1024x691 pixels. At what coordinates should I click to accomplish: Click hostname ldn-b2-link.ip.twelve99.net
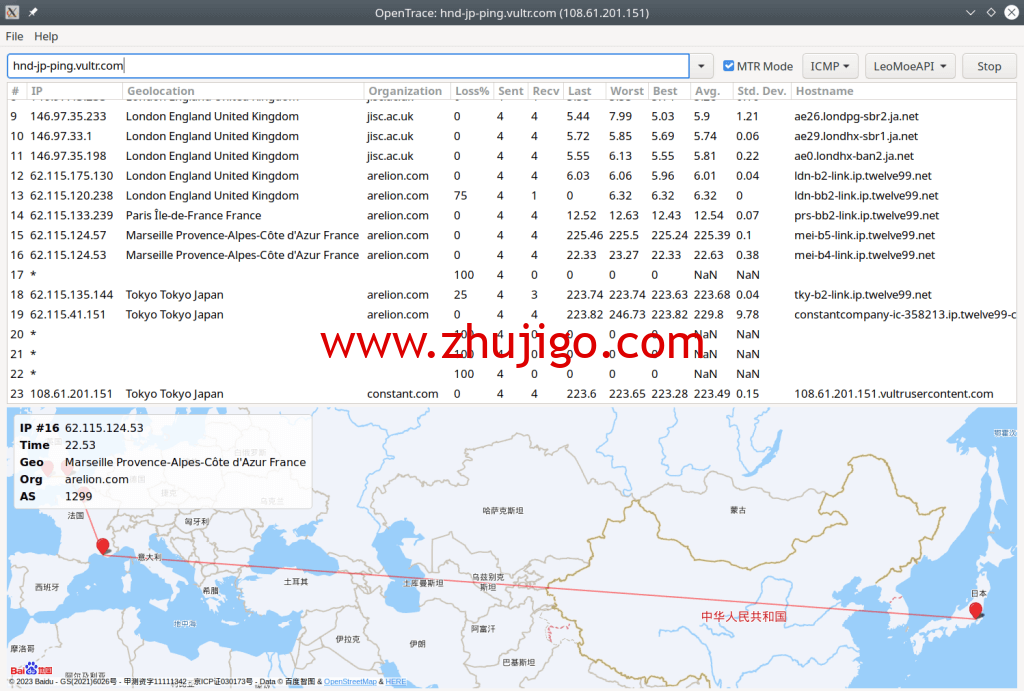[x=863, y=176]
